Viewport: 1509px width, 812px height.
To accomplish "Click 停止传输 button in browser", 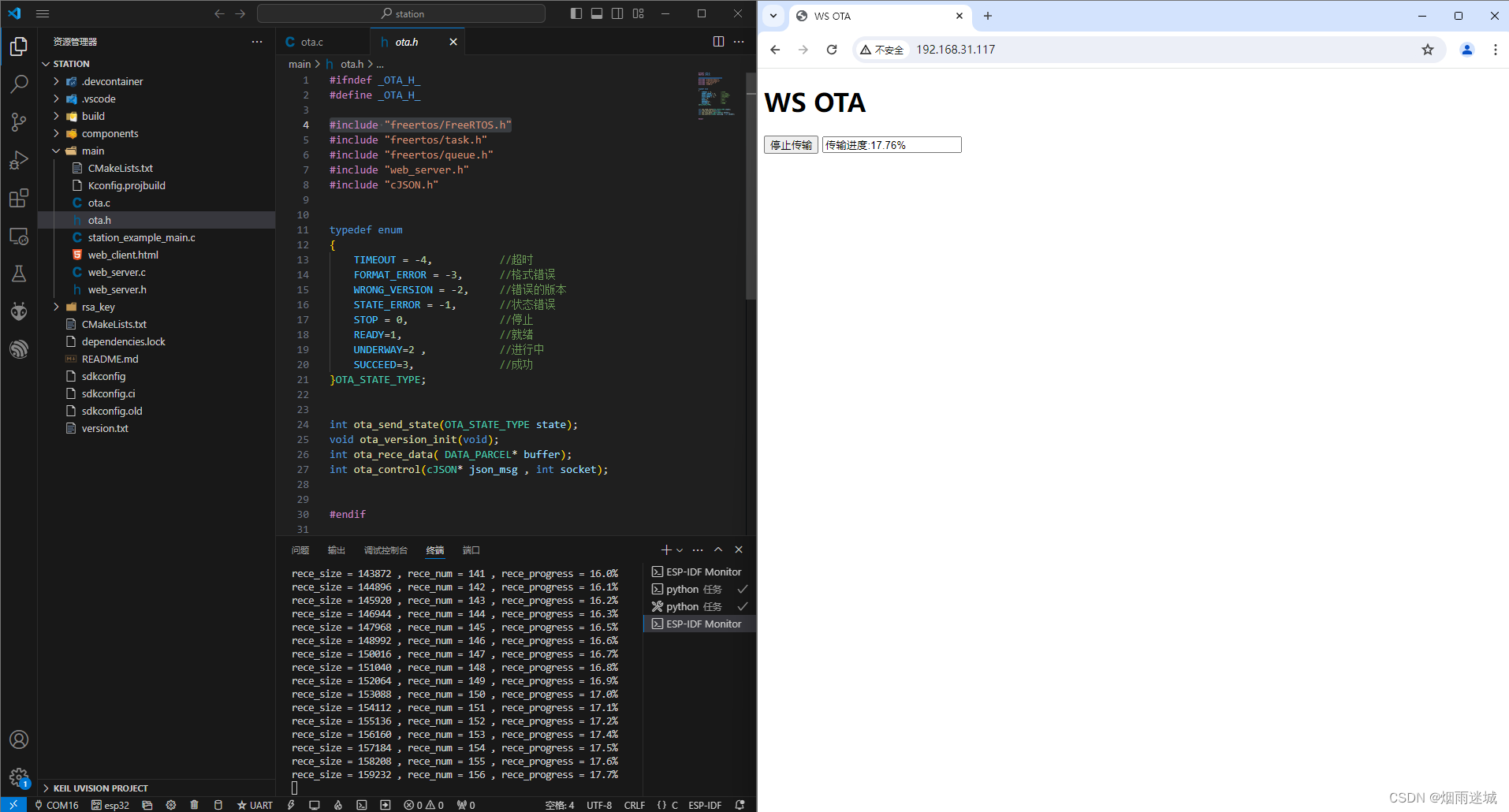I will pyautogui.click(x=791, y=145).
